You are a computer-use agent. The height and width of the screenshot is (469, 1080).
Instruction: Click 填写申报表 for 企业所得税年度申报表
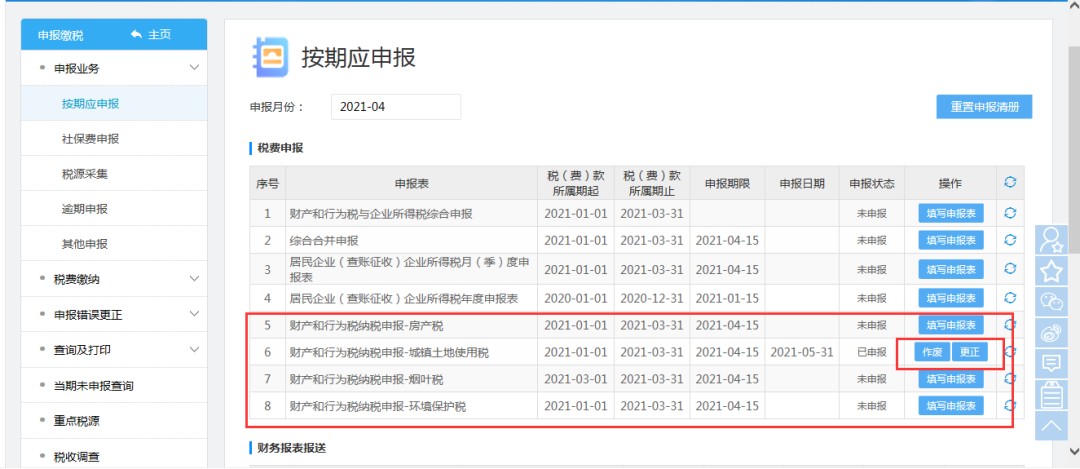click(x=951, y=298)
